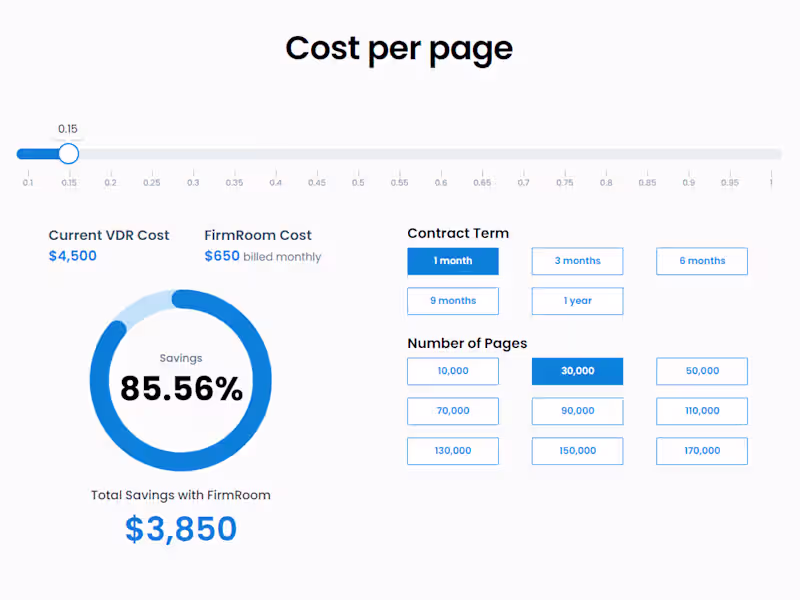Viewport: 800px width, 600px height.
Task: Click the 0.15 tick label under the slider
Action: [x=69, y=183]
